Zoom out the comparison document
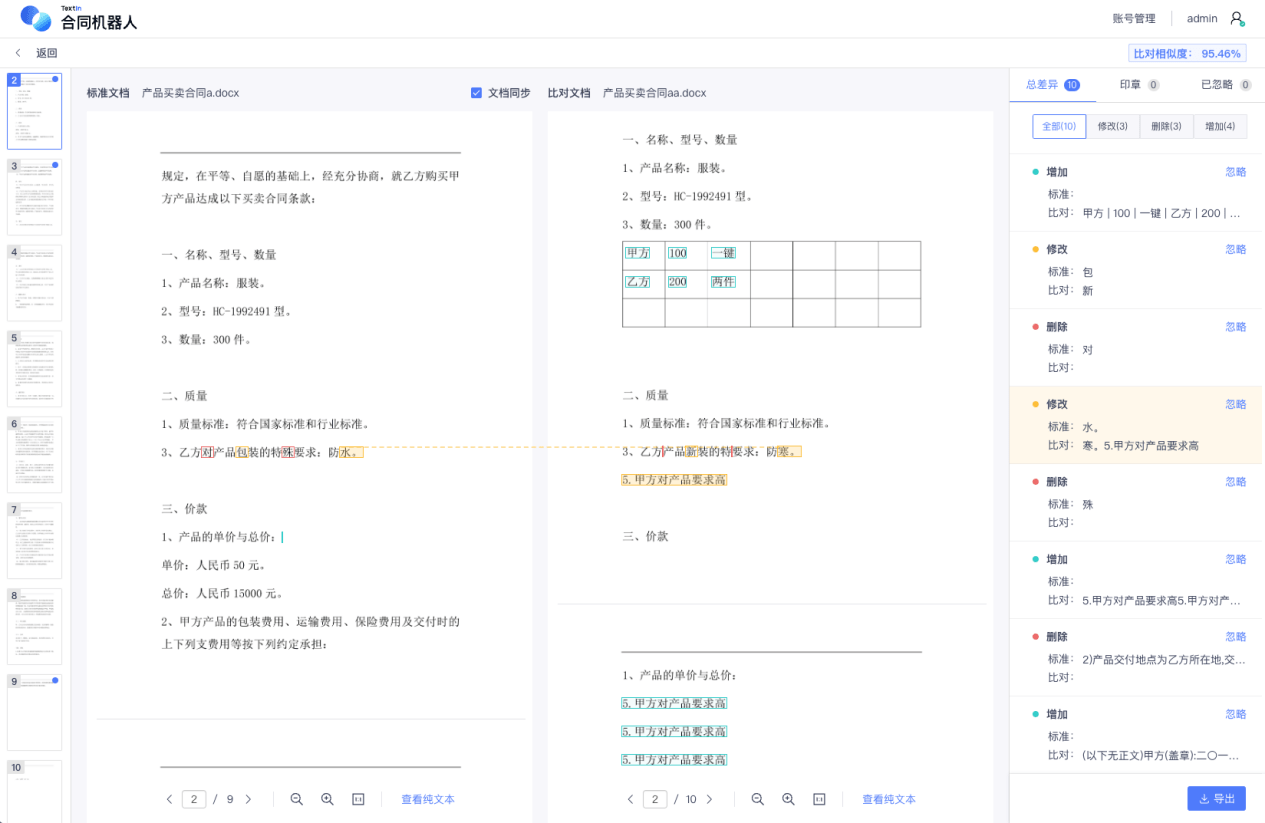Image resolution: width=1265 pixels, height=823 pixels. [x=757, y=799]
